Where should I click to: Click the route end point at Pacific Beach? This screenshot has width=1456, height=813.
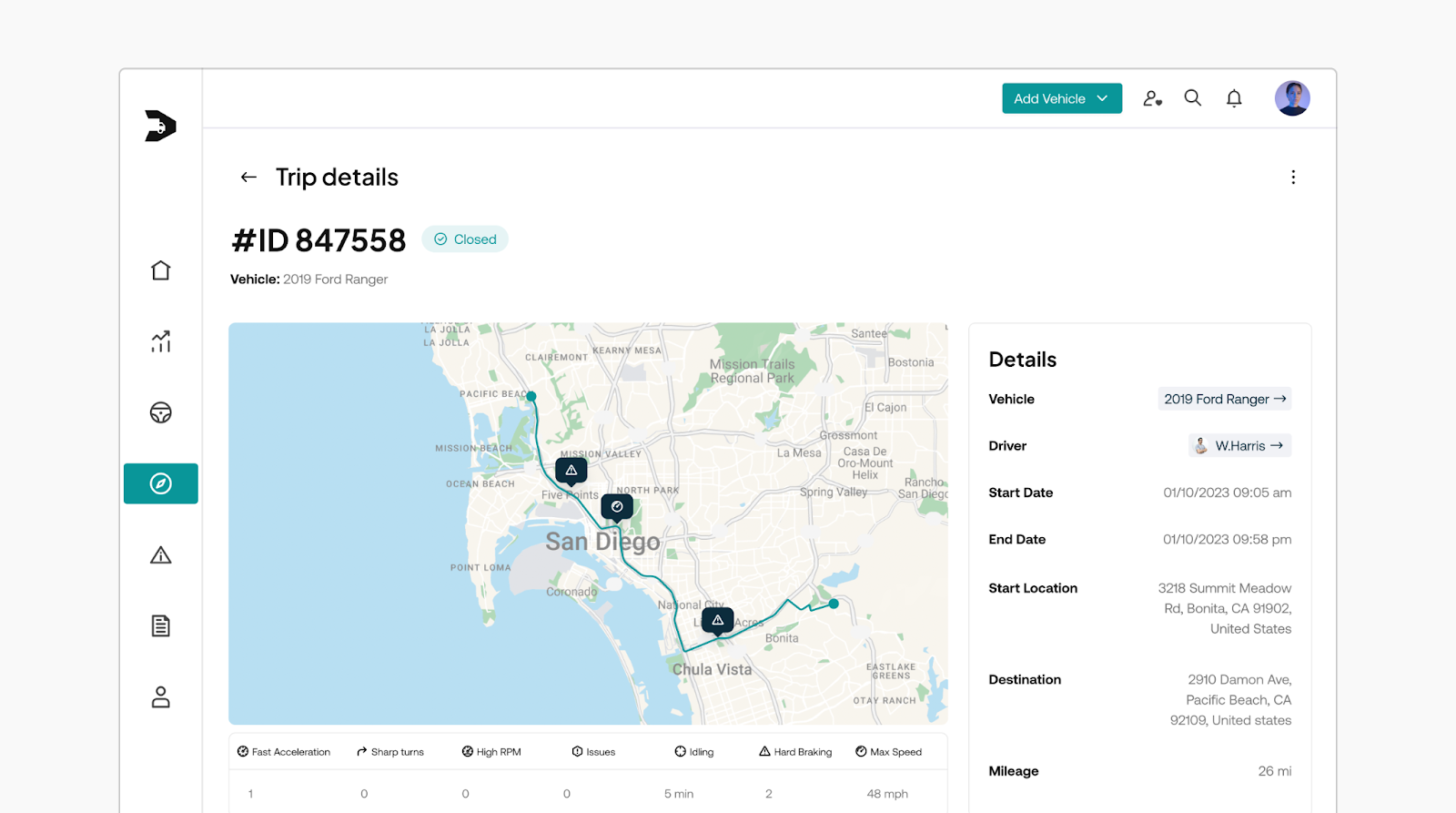531,397
